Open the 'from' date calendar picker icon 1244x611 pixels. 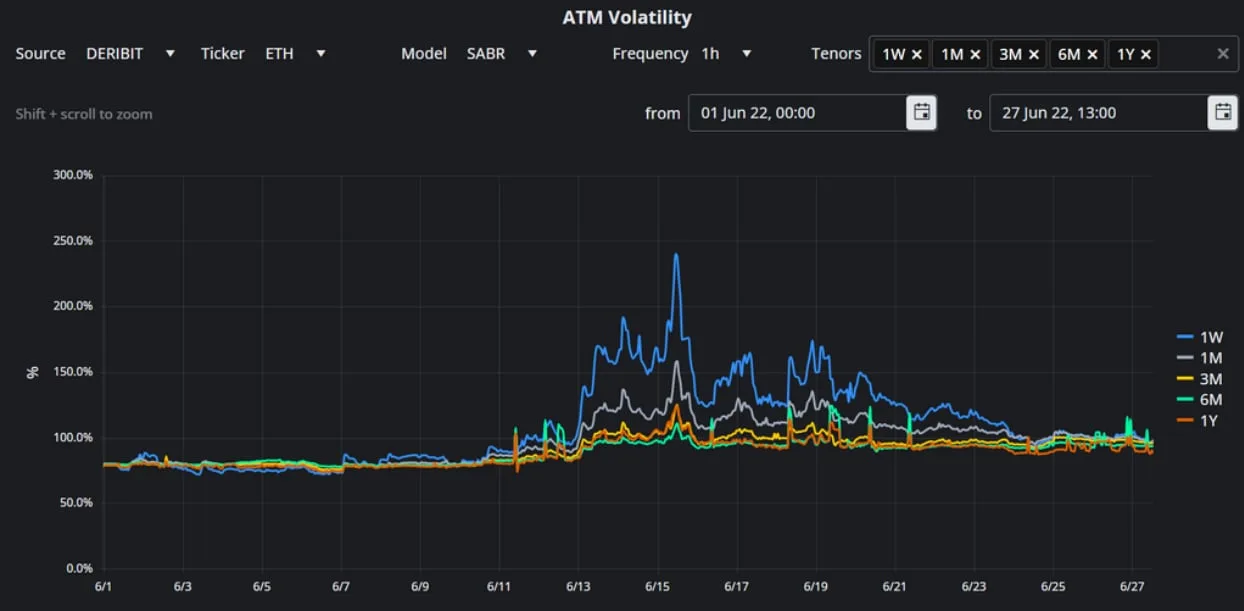(921, 113)
